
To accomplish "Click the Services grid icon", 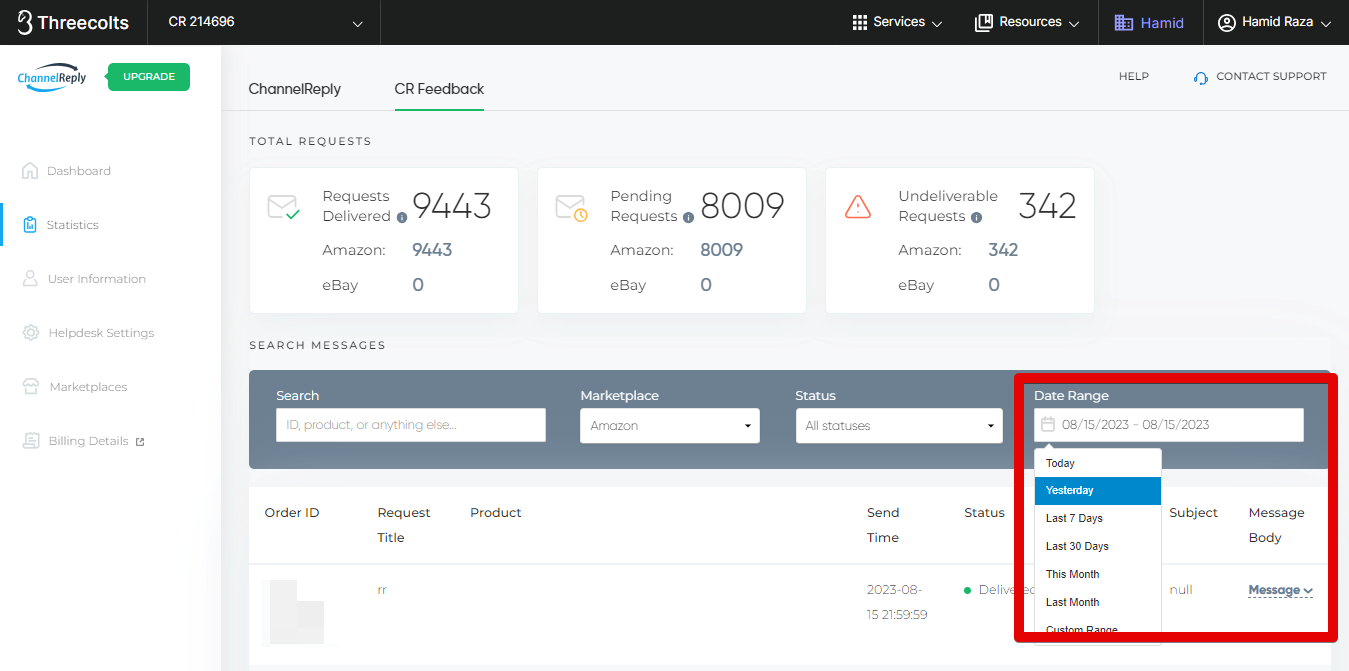I will 860,22.
